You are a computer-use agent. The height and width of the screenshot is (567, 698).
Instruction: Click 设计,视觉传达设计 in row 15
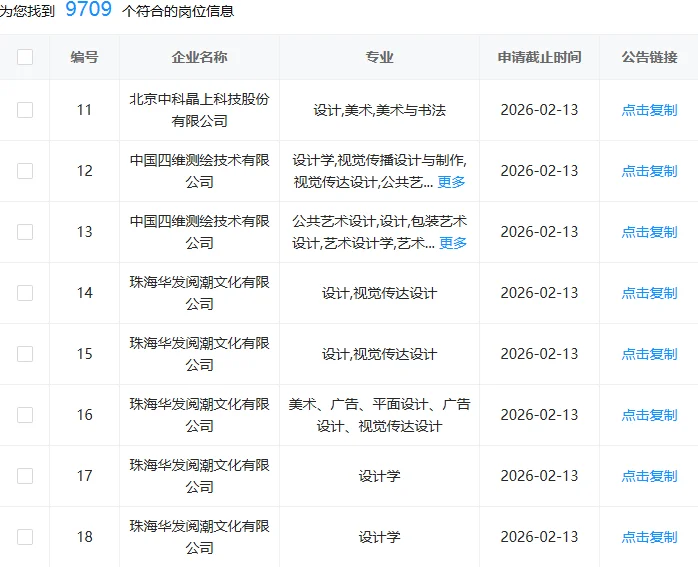(x=379, y=354)
